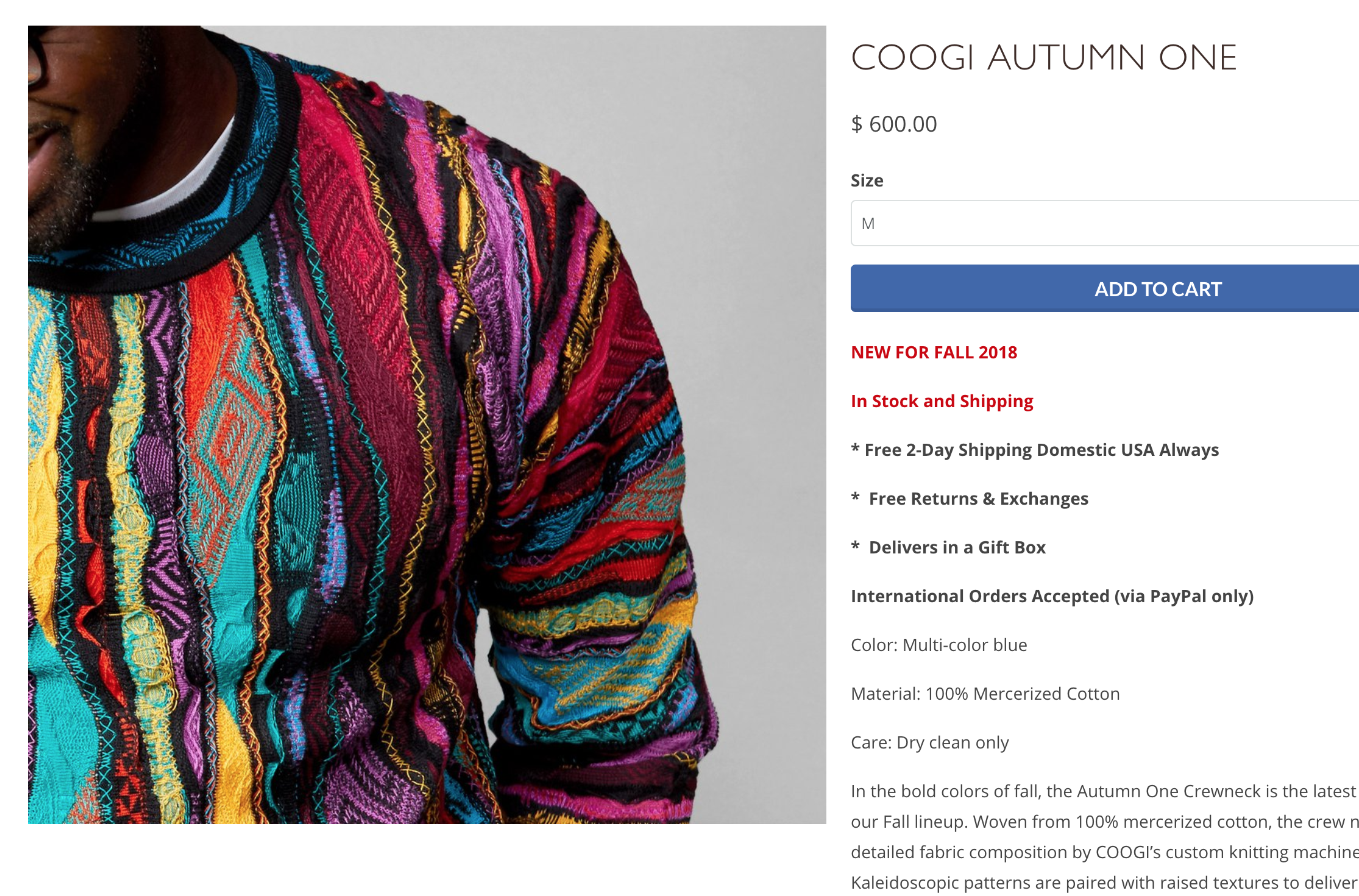The height and width of the screenshot is (896, 1359).
Task: Click the International Orders Accepted text
Action: 1052,596
